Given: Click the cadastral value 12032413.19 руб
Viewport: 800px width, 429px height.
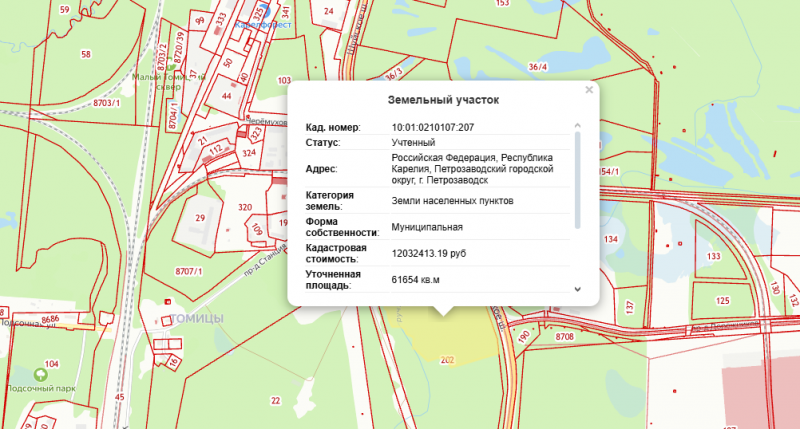Looking at the screenshot, I should (430, 254).
